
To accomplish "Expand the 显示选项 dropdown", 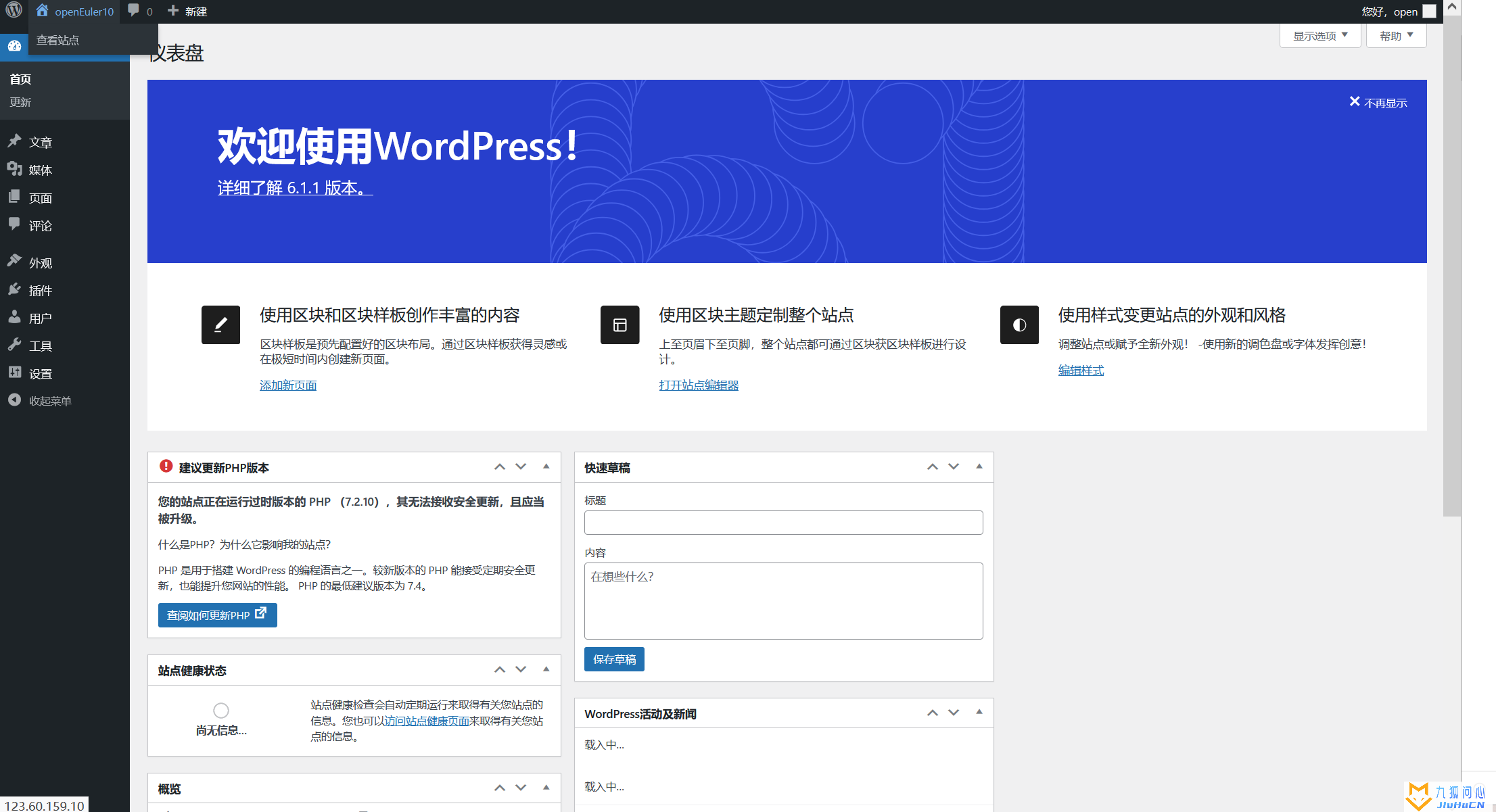I will tap(1320, 36).
